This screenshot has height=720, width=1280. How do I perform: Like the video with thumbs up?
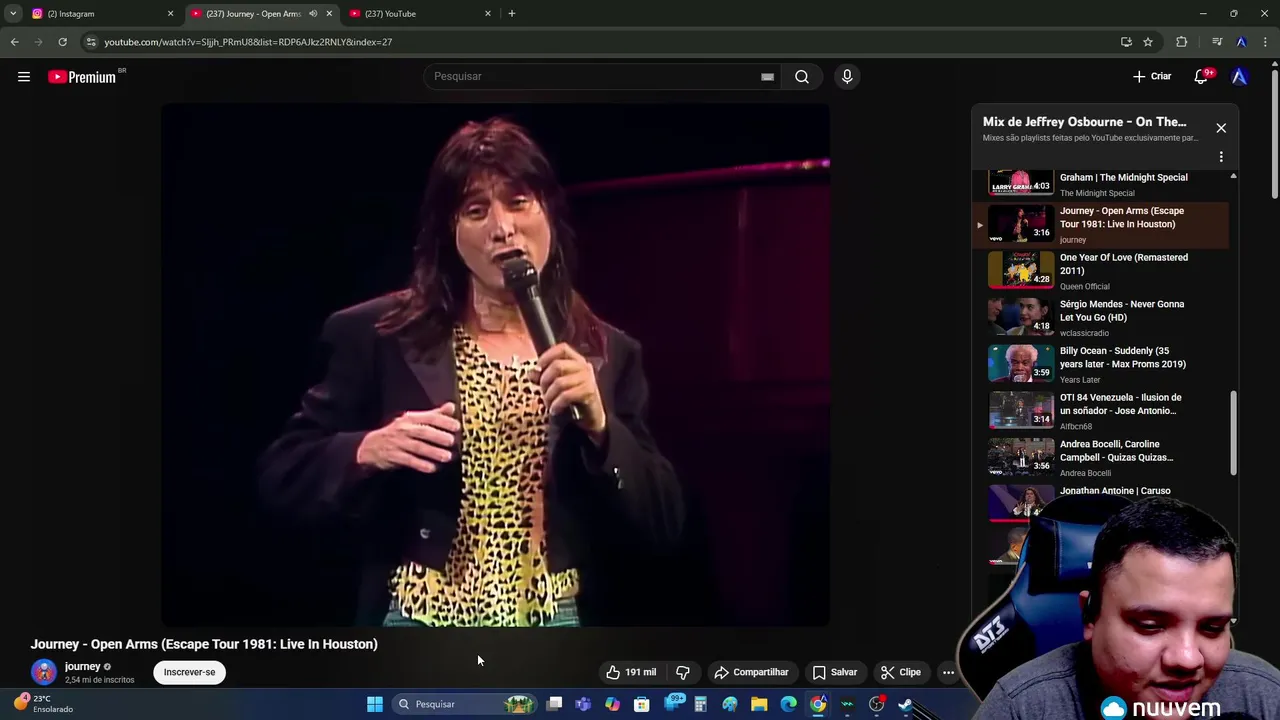631,672
